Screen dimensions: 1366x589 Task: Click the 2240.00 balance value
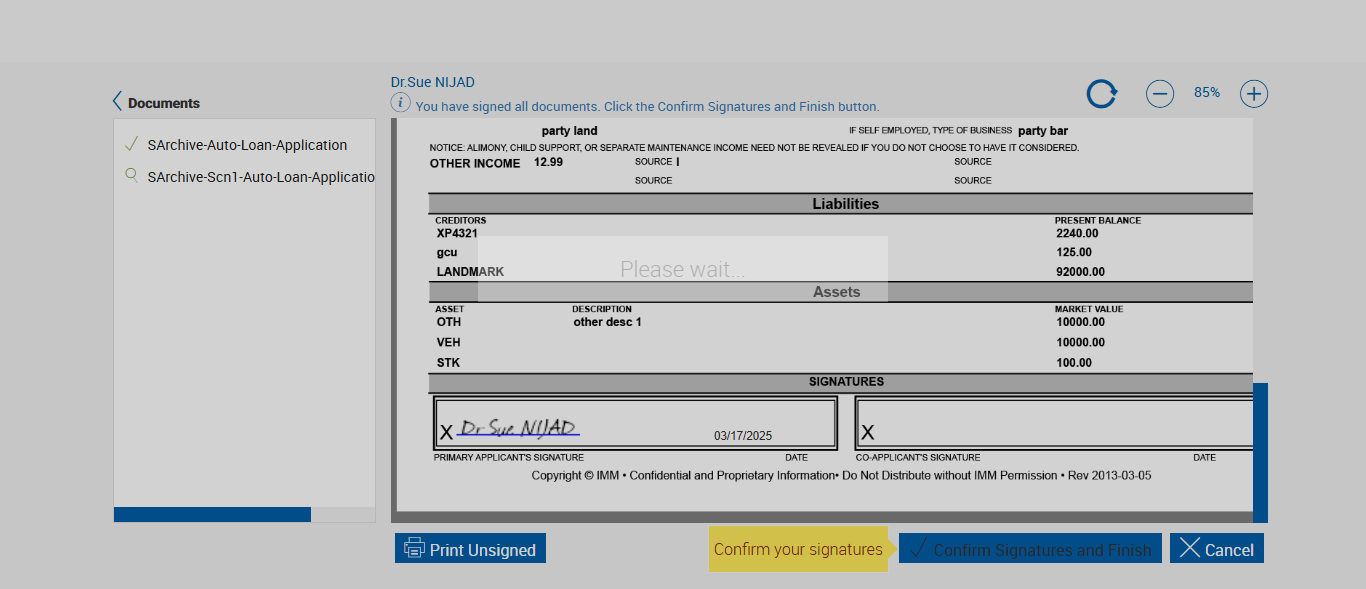1077,233
